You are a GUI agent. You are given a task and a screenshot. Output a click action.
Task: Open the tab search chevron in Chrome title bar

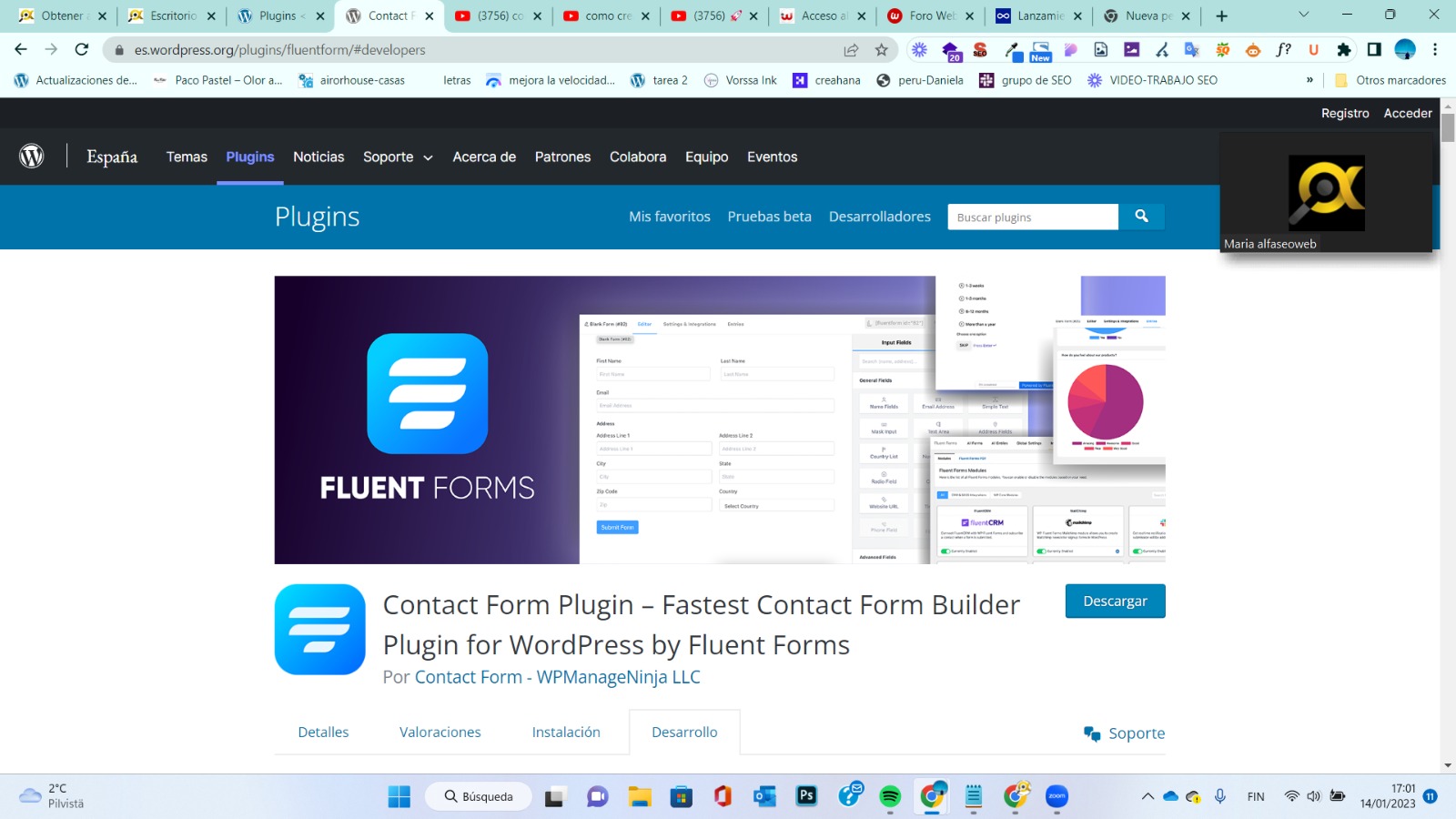pos(1303,15)
